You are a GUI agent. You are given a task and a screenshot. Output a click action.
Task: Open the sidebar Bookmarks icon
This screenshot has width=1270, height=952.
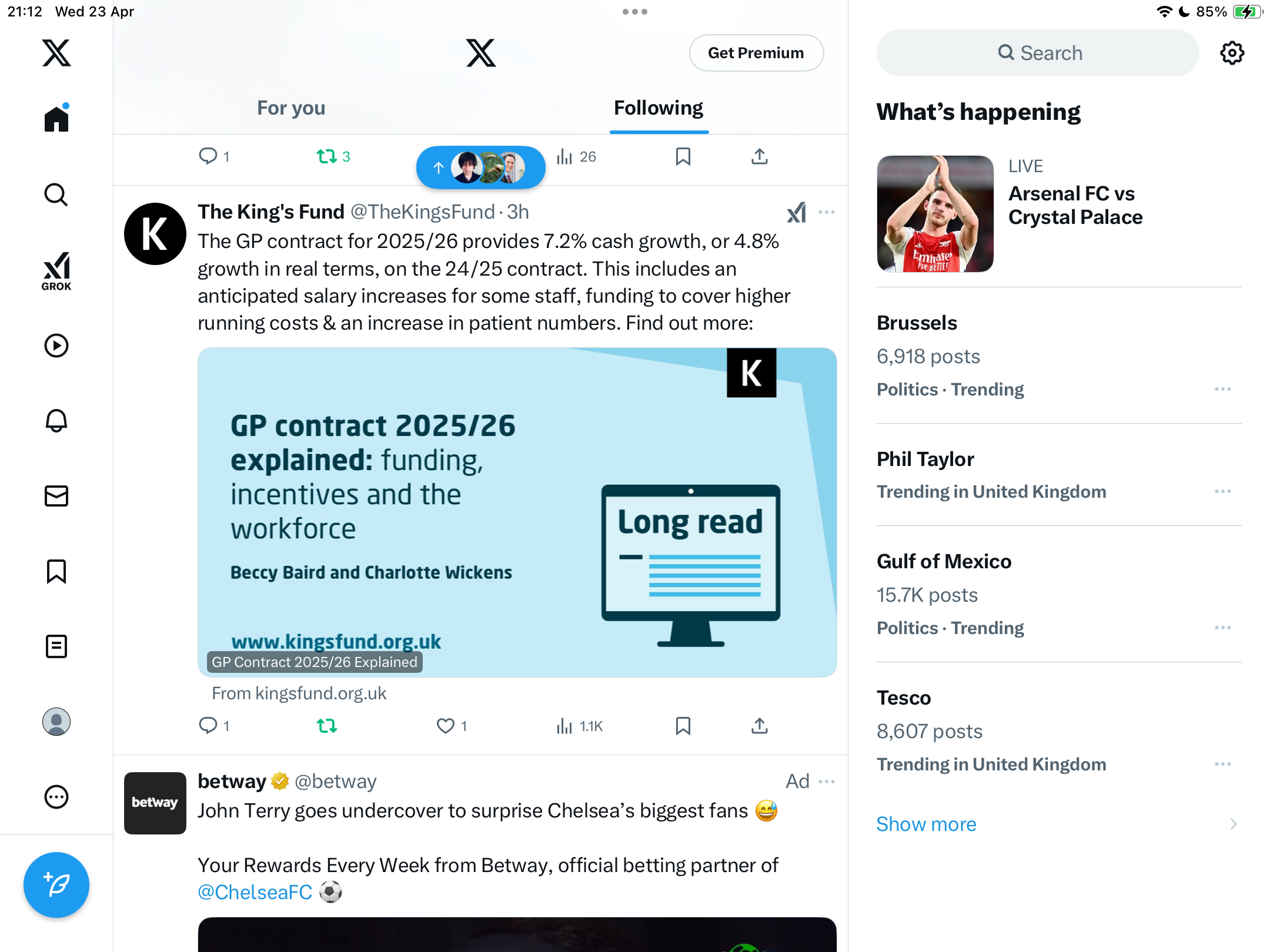point(56,571)
